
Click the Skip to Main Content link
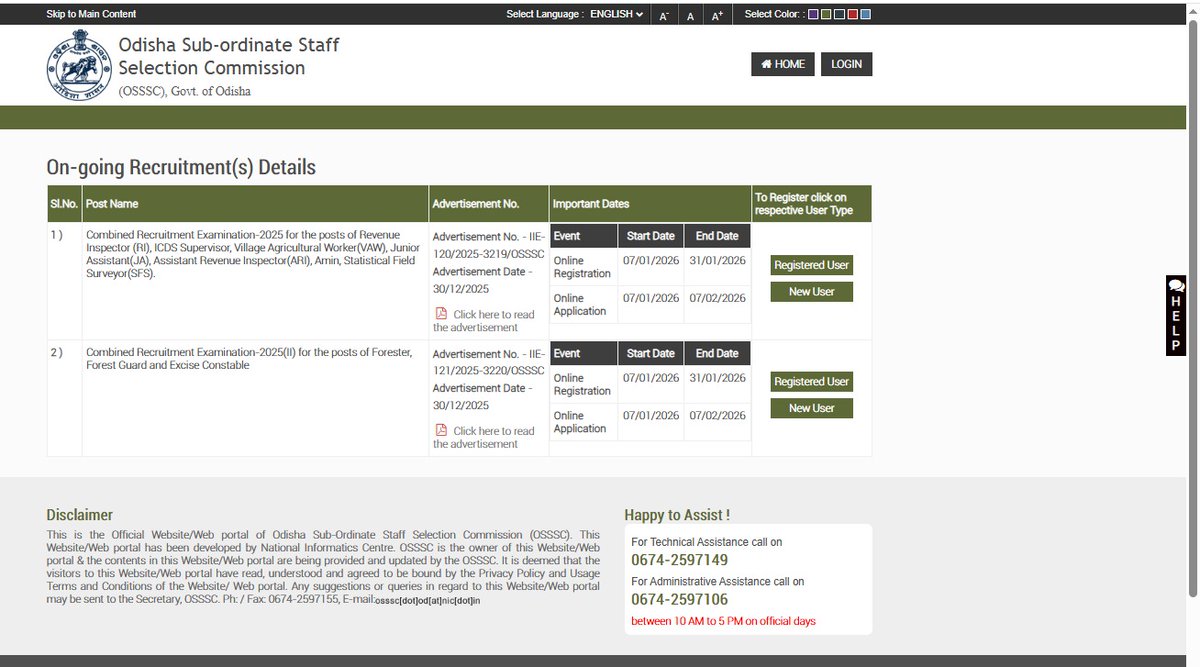click(x=91, y=14)
